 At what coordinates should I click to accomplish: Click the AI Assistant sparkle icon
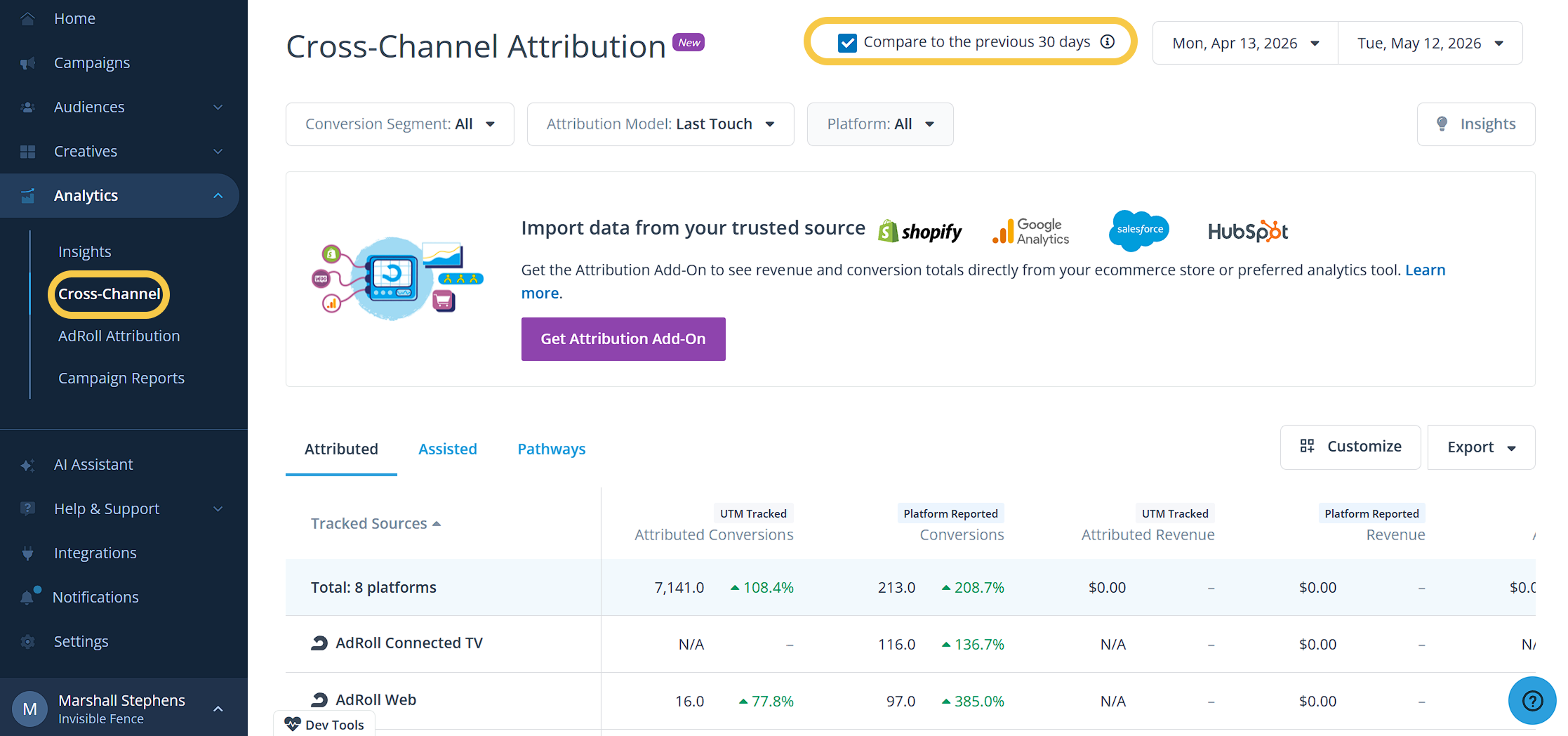[27, 465]
